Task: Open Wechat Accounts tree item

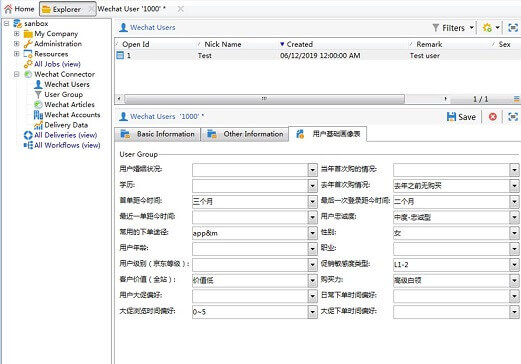Action: (x=72, y=115)
